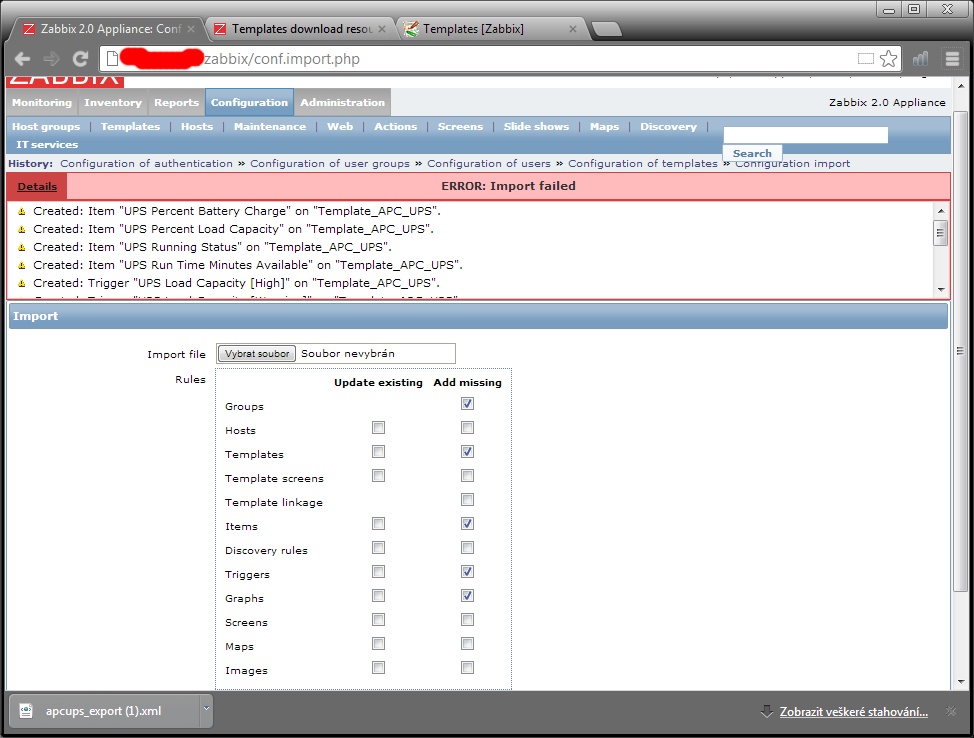This screenshot has width=974, height=738.
Task: Close the downloads bar
Action: pos(950,711)
